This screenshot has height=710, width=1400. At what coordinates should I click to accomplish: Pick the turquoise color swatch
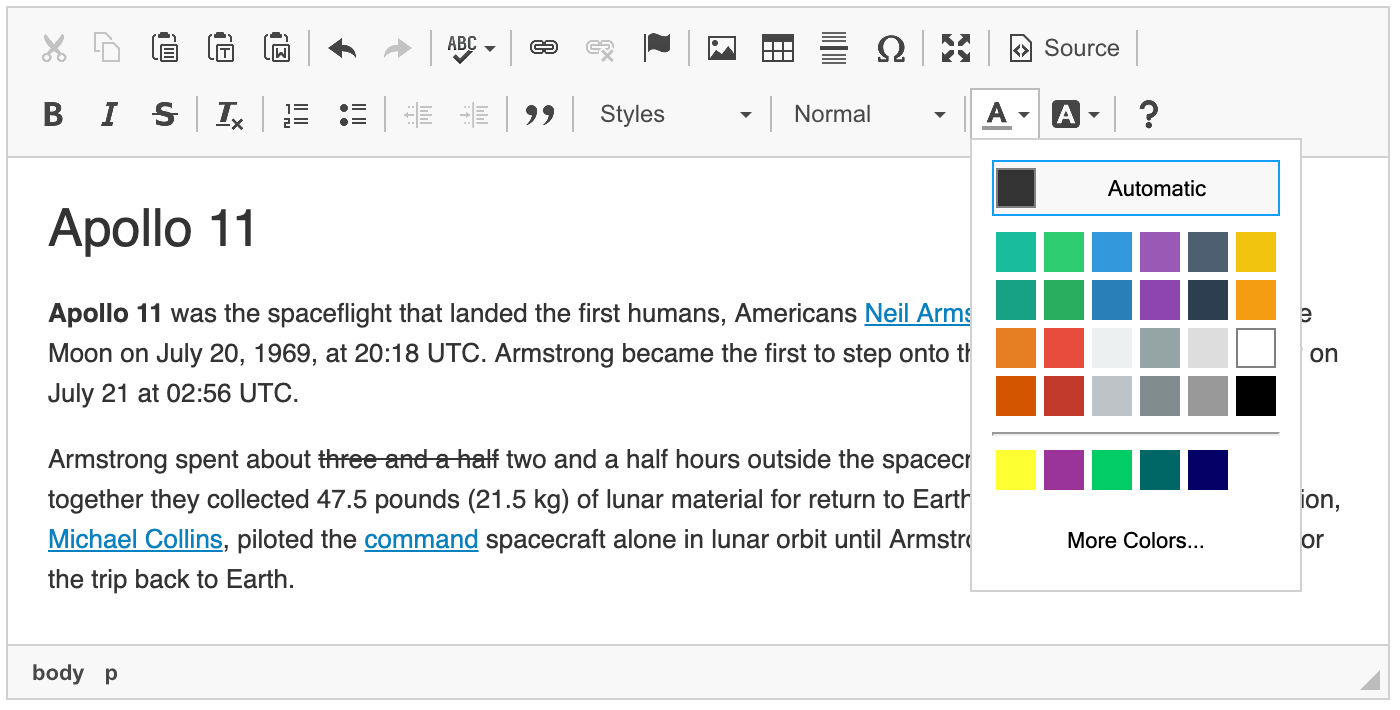pyautogui.click(x=1016, y=252)
